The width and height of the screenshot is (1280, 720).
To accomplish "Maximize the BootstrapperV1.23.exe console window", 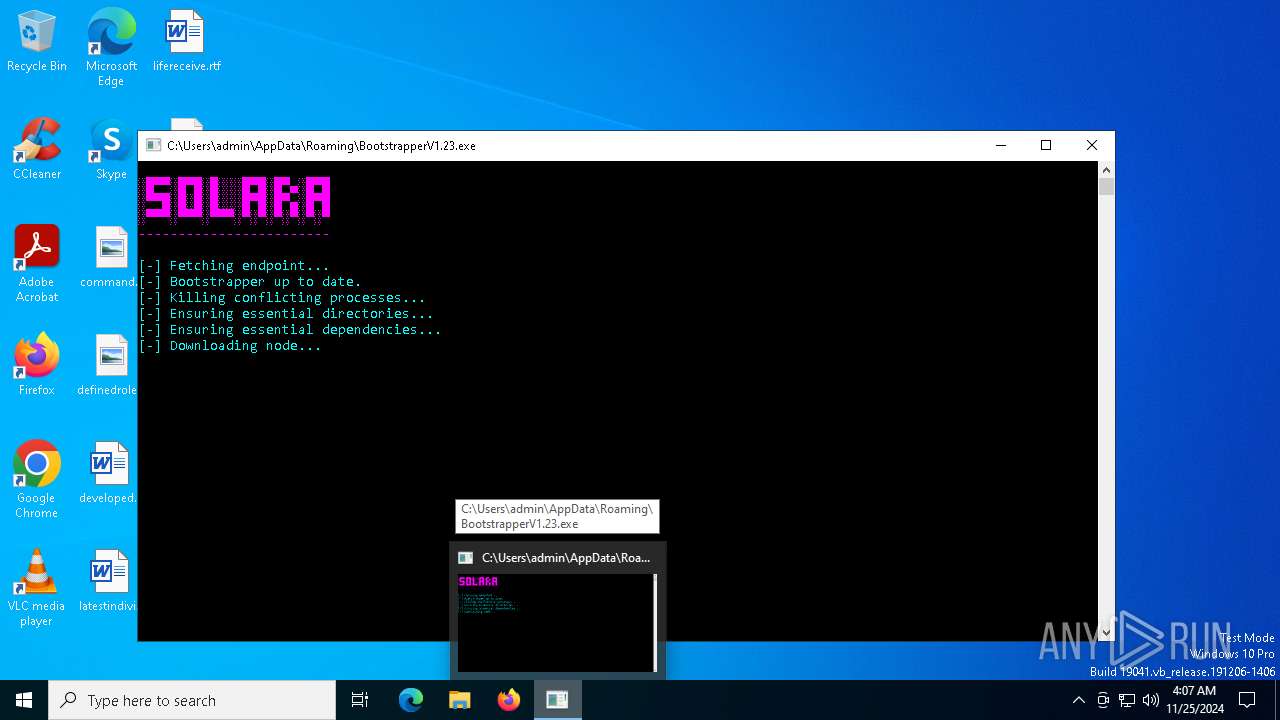I will pos(1046,145).
